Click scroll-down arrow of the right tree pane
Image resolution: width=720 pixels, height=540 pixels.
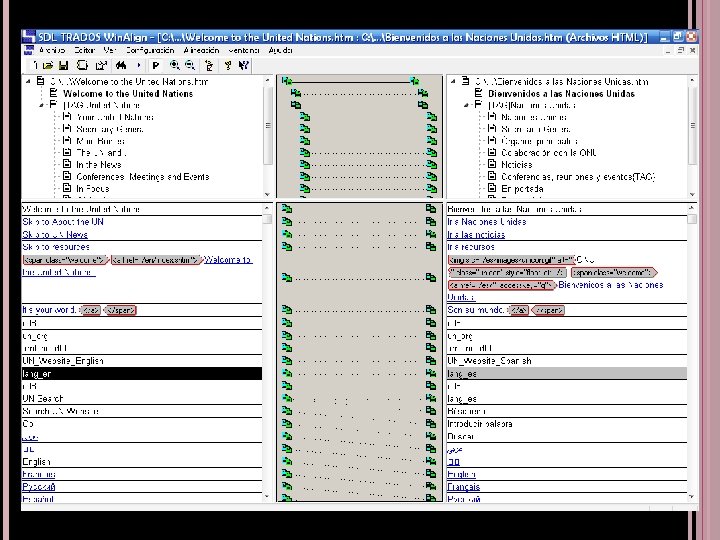coord(692,194)
